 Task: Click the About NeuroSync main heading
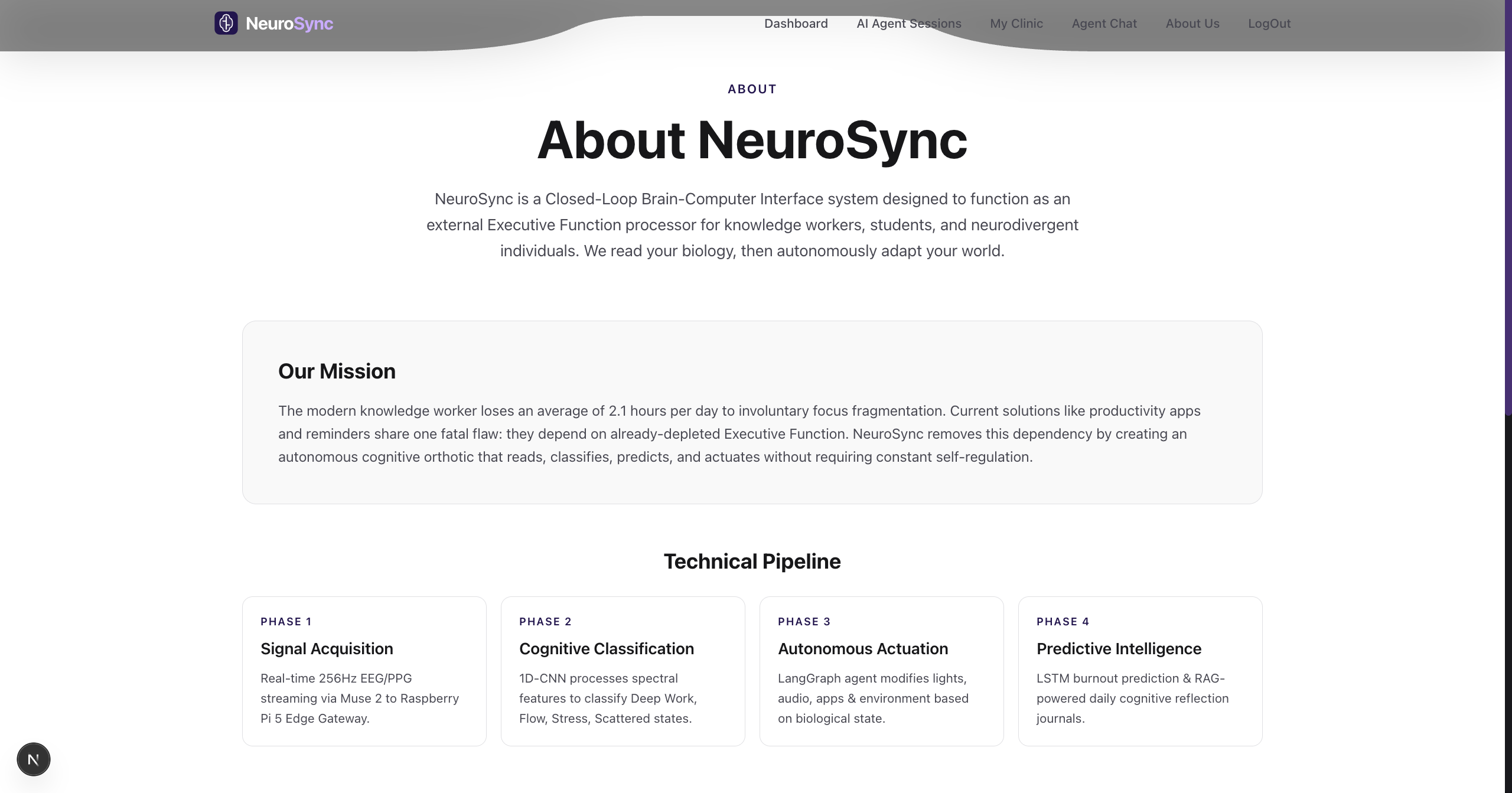(x=752, y=141)
